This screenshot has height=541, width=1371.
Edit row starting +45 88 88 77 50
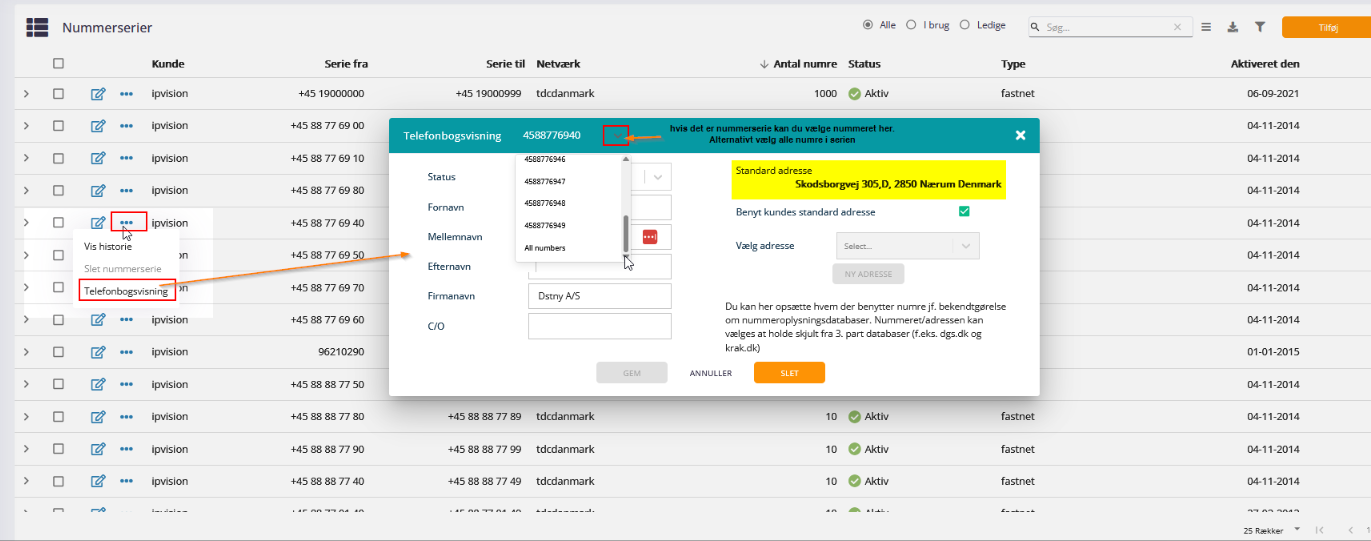98,384
